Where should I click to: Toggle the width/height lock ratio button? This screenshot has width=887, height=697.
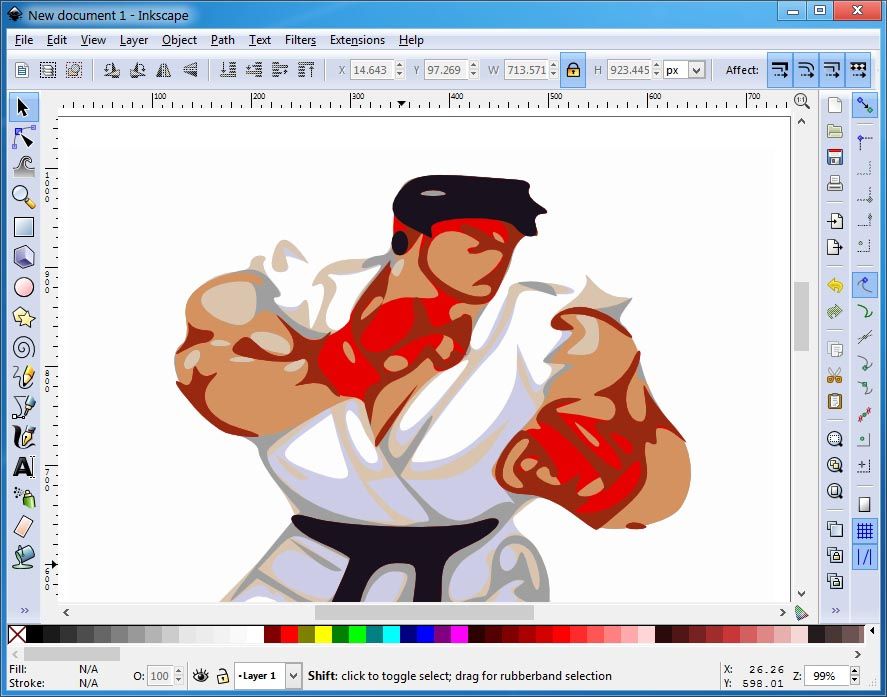click(x=573, y=70)
